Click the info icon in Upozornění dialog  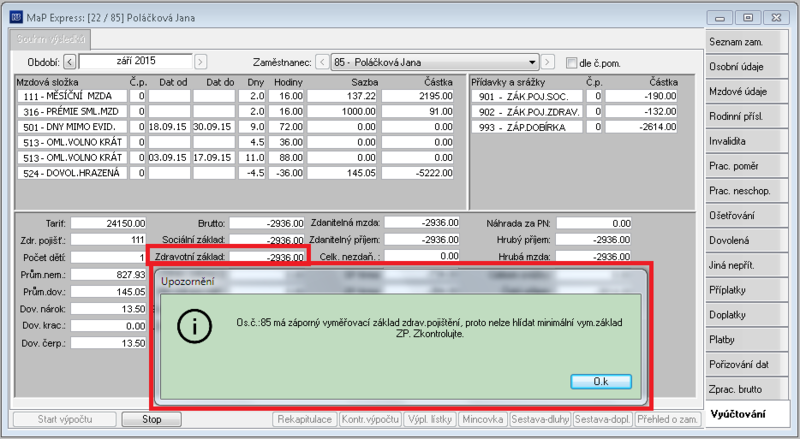194,327
